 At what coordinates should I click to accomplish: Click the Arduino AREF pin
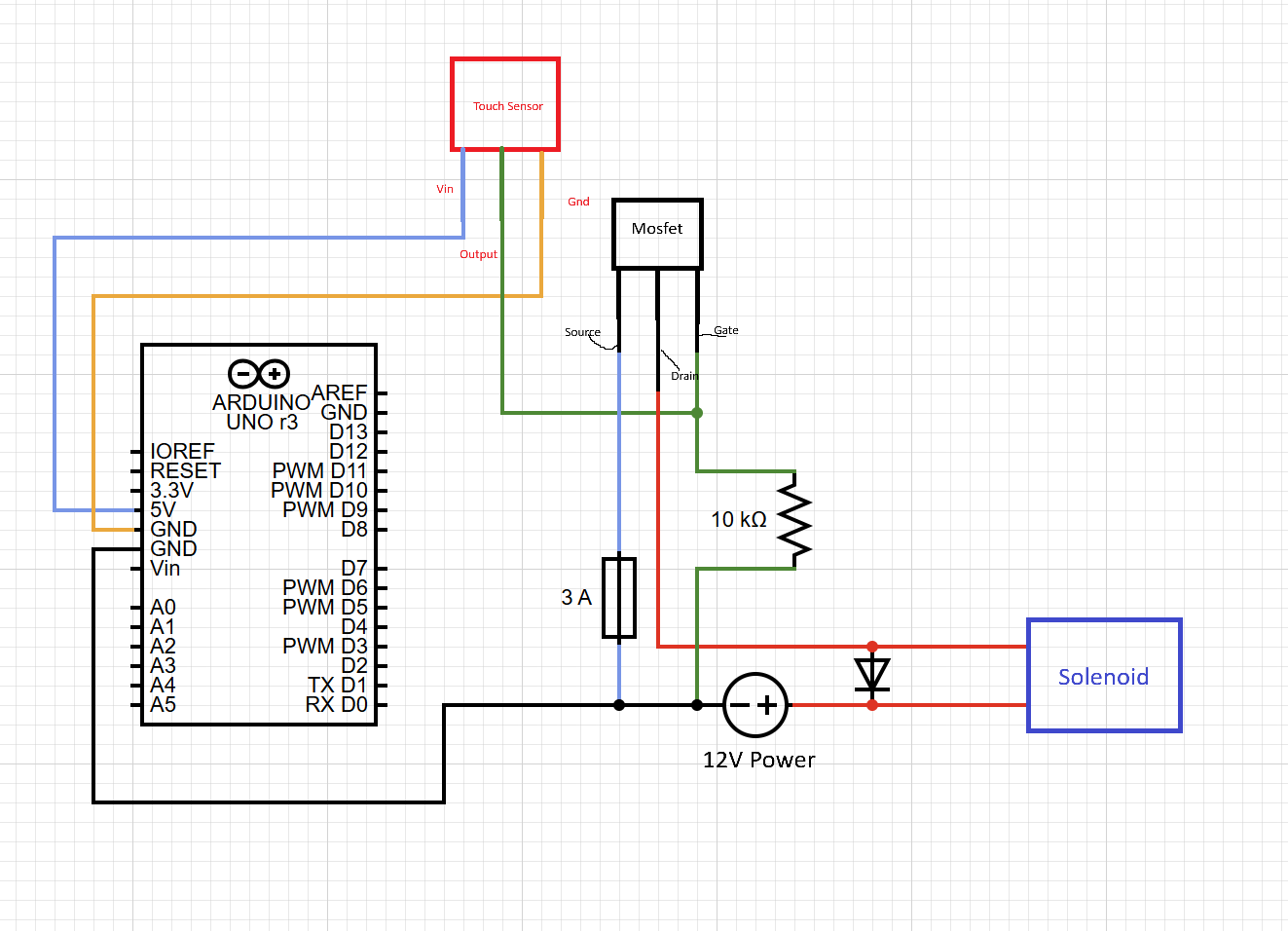[339, 392]
